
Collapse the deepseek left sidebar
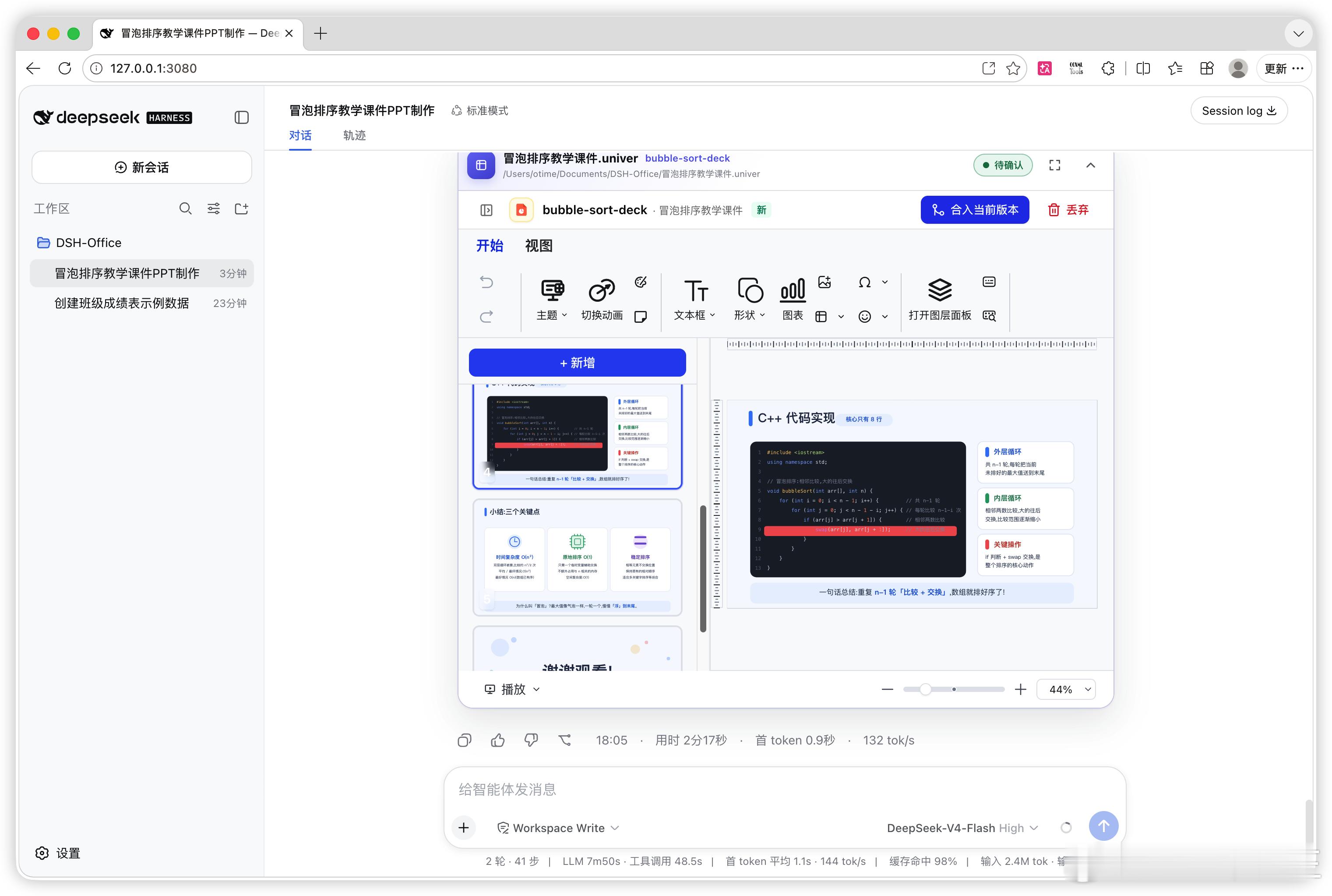click(x=242, y=118)
